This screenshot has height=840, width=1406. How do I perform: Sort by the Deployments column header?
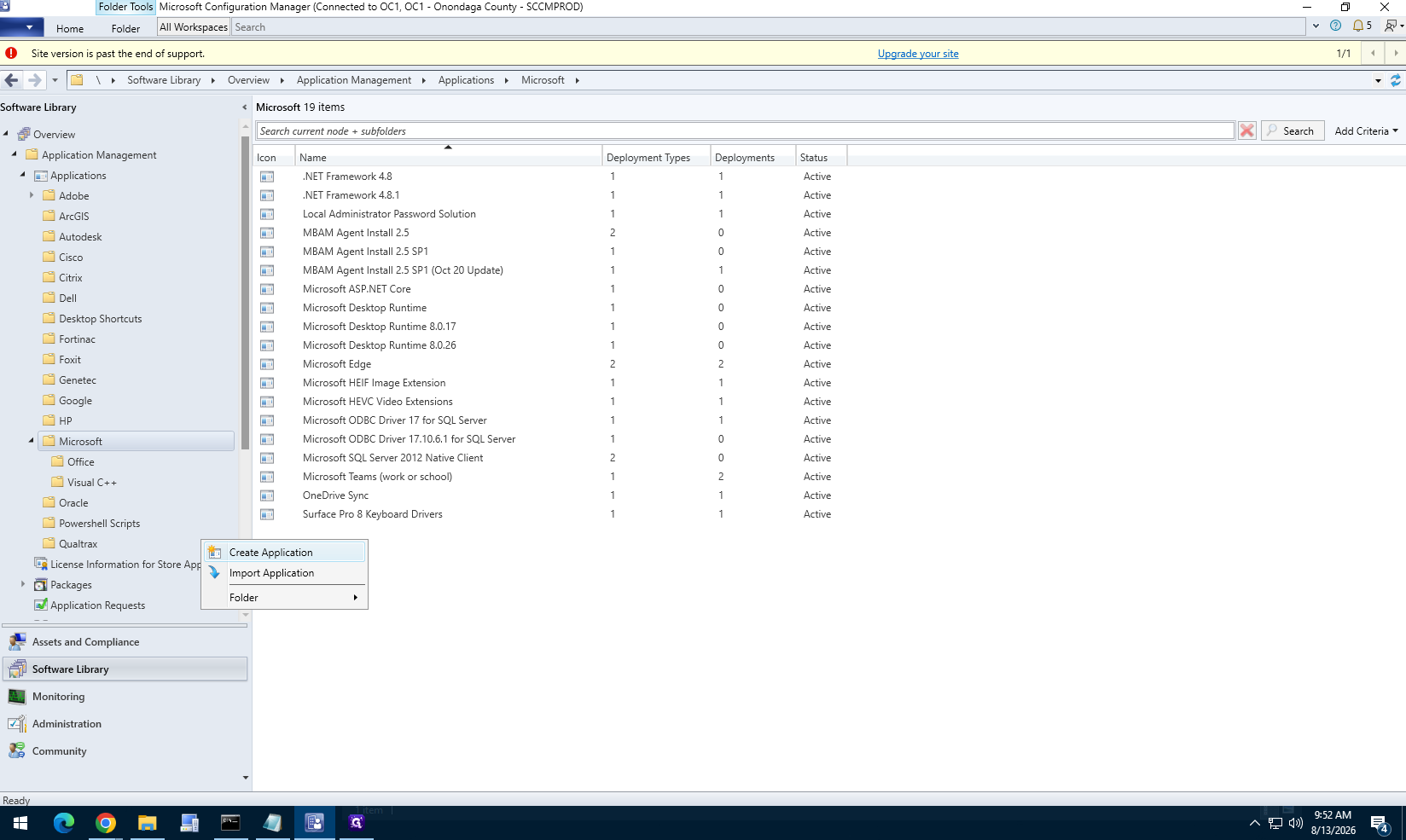753,157
